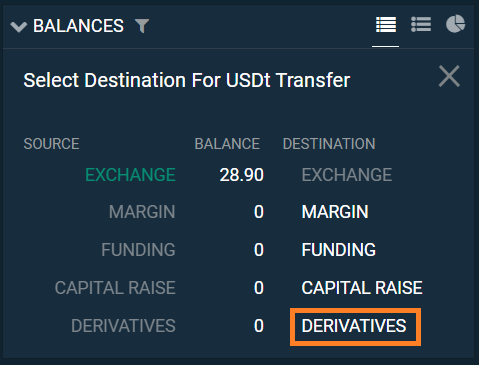Select Margin as transfer destination
479x365 pixels.
[x=335, y=212]
